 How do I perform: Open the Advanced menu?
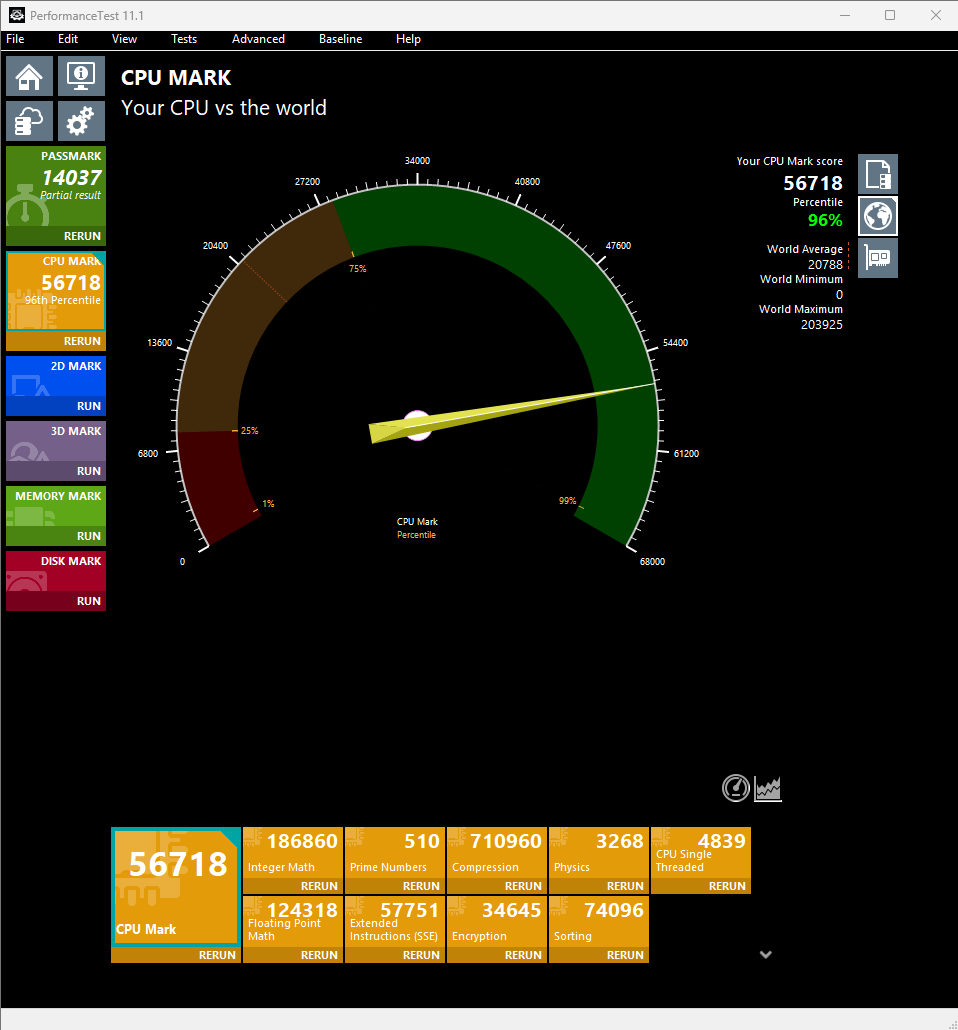point(258,39)
